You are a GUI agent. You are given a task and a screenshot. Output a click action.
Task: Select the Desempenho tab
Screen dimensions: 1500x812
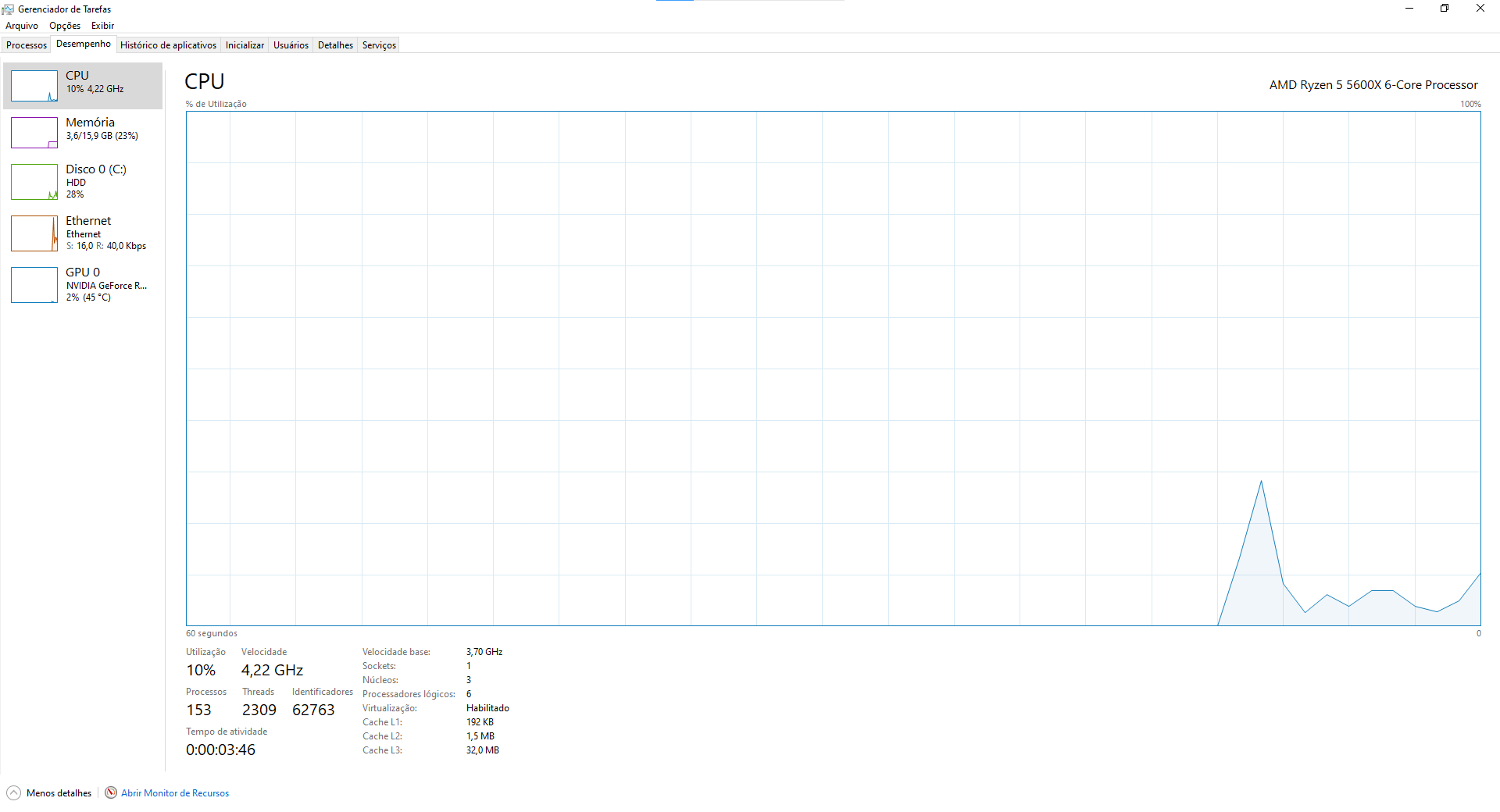pos(84,44)
